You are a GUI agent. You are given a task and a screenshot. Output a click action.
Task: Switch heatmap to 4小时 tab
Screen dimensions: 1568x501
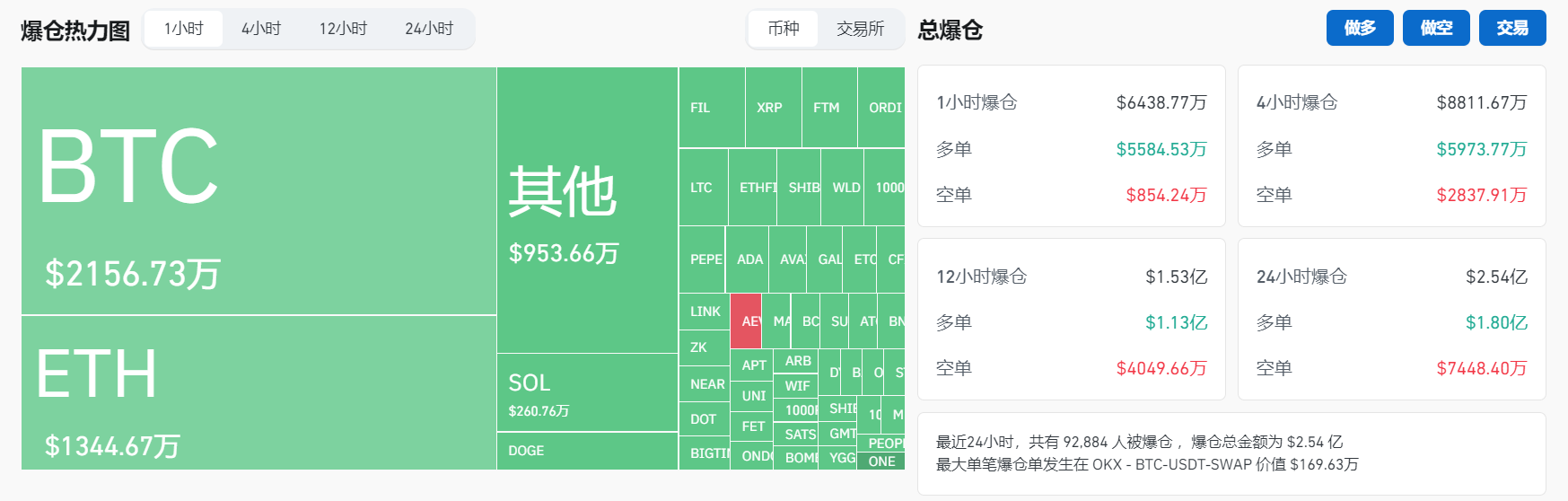coord(261,29)
